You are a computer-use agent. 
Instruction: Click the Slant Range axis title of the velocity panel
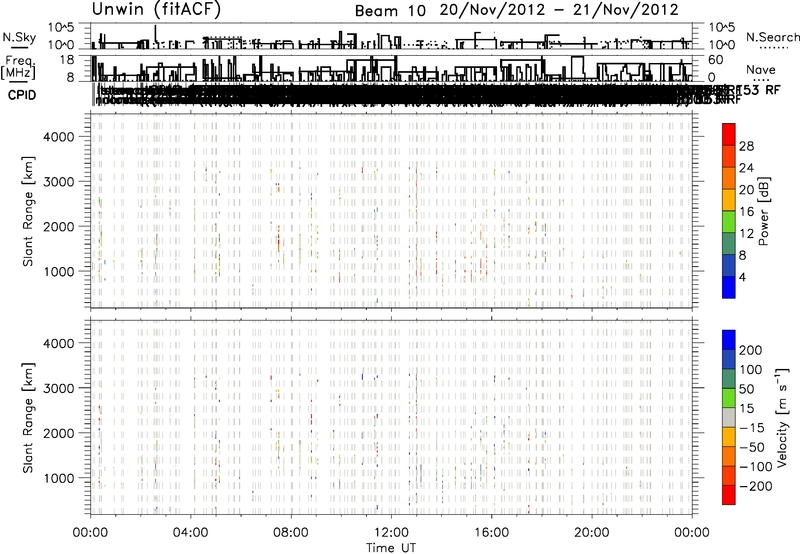tap(28, 418)
